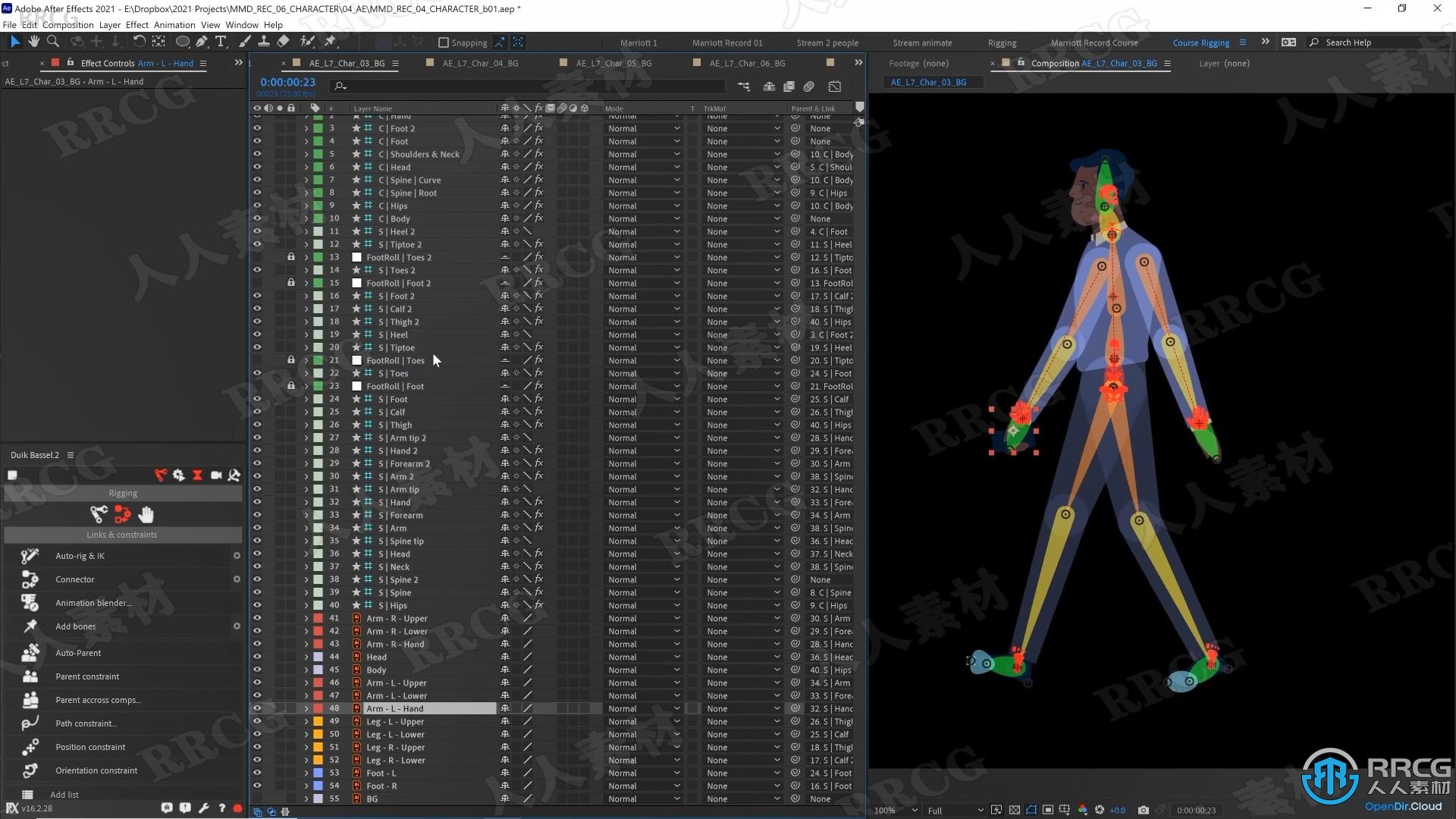Select the Connector tool icon
The image size is (1456, 819).
point(30,578)
